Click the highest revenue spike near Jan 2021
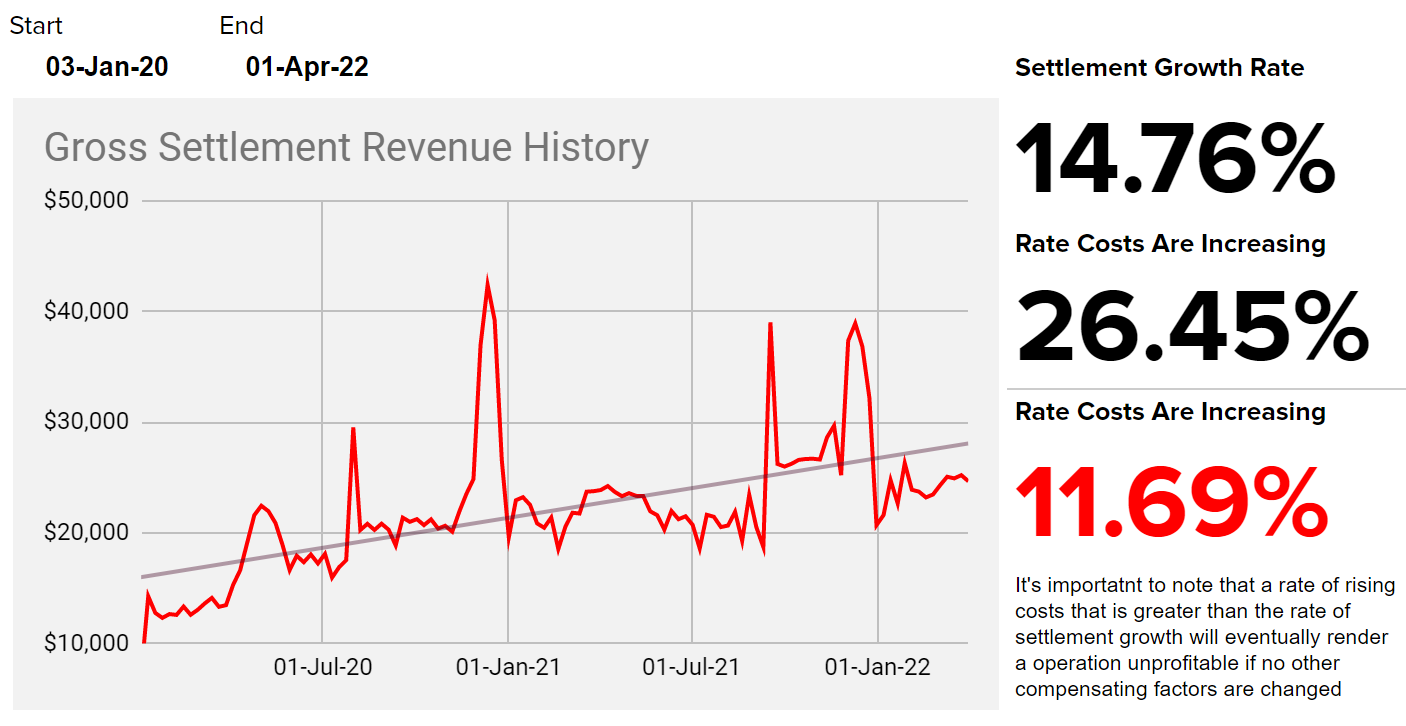The height and width of the screenshot is (726, 1406). 487,285
